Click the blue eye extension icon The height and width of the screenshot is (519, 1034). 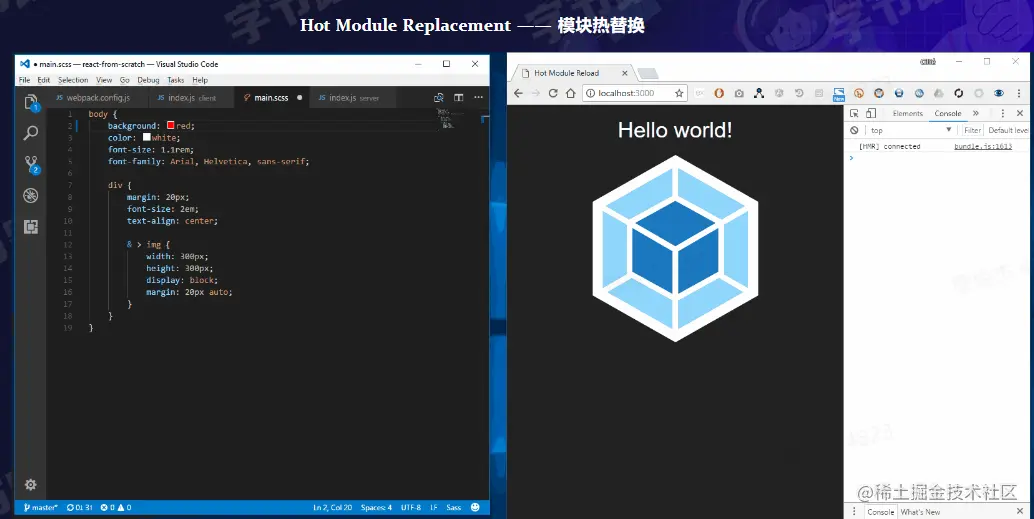(999, 93)
